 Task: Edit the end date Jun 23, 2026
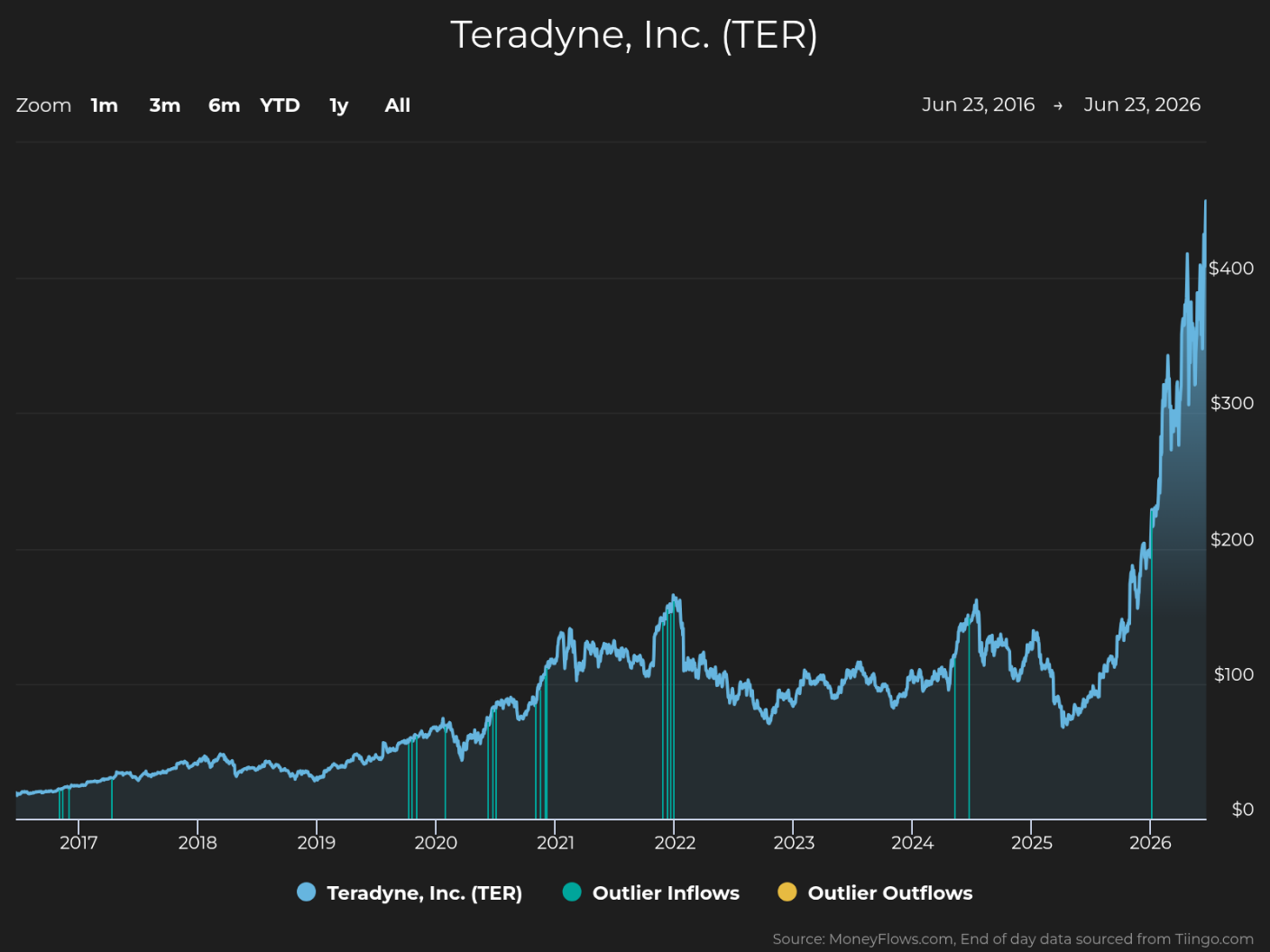1142,105
